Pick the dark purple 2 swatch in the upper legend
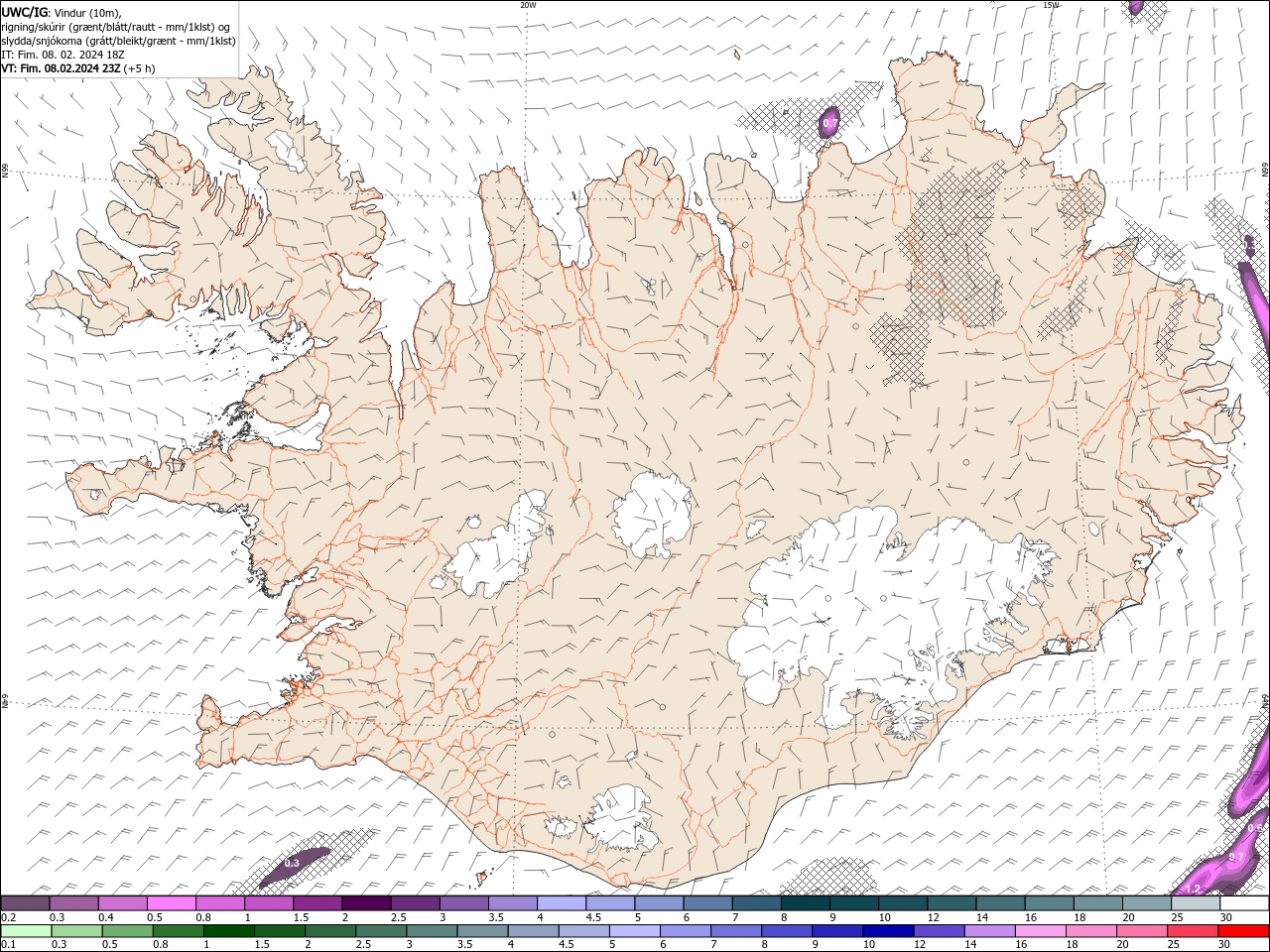The image size is (1270, 952). click(366, 903)
